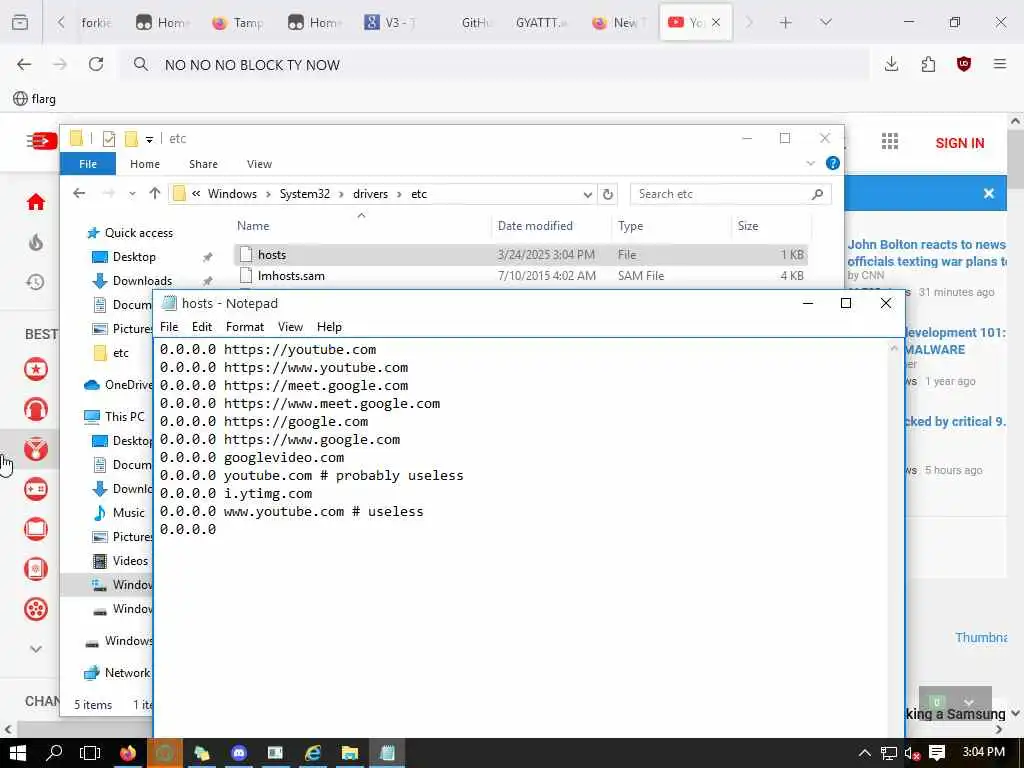
Task: Open Internet Explorer from the taskbar
Action: (313, 753)
